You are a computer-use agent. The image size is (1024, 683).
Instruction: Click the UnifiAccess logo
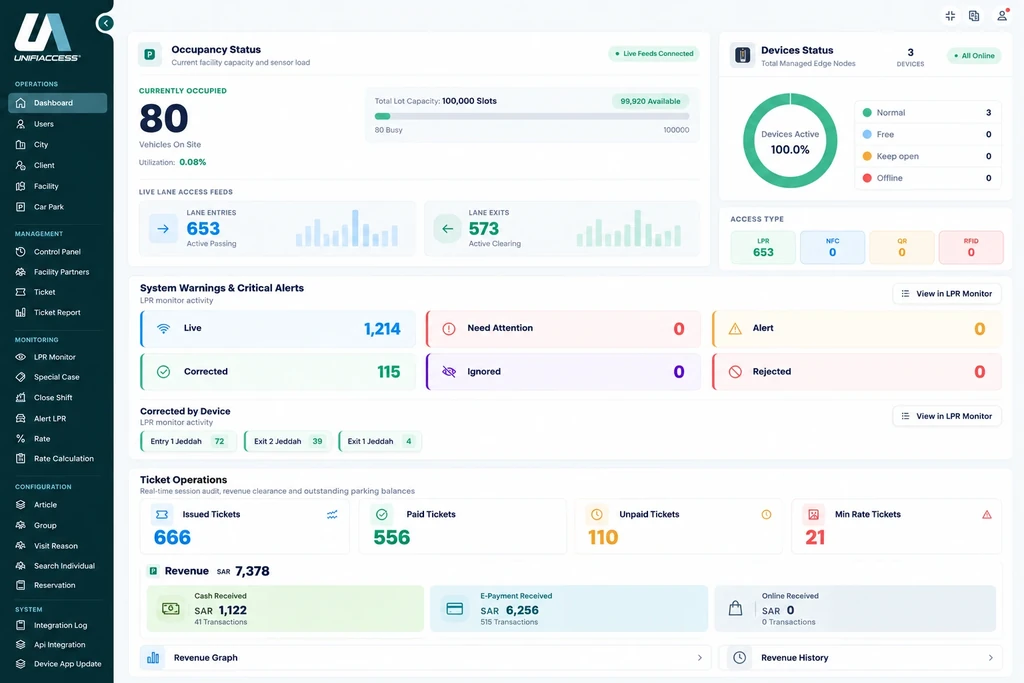[x=47, y=37]
